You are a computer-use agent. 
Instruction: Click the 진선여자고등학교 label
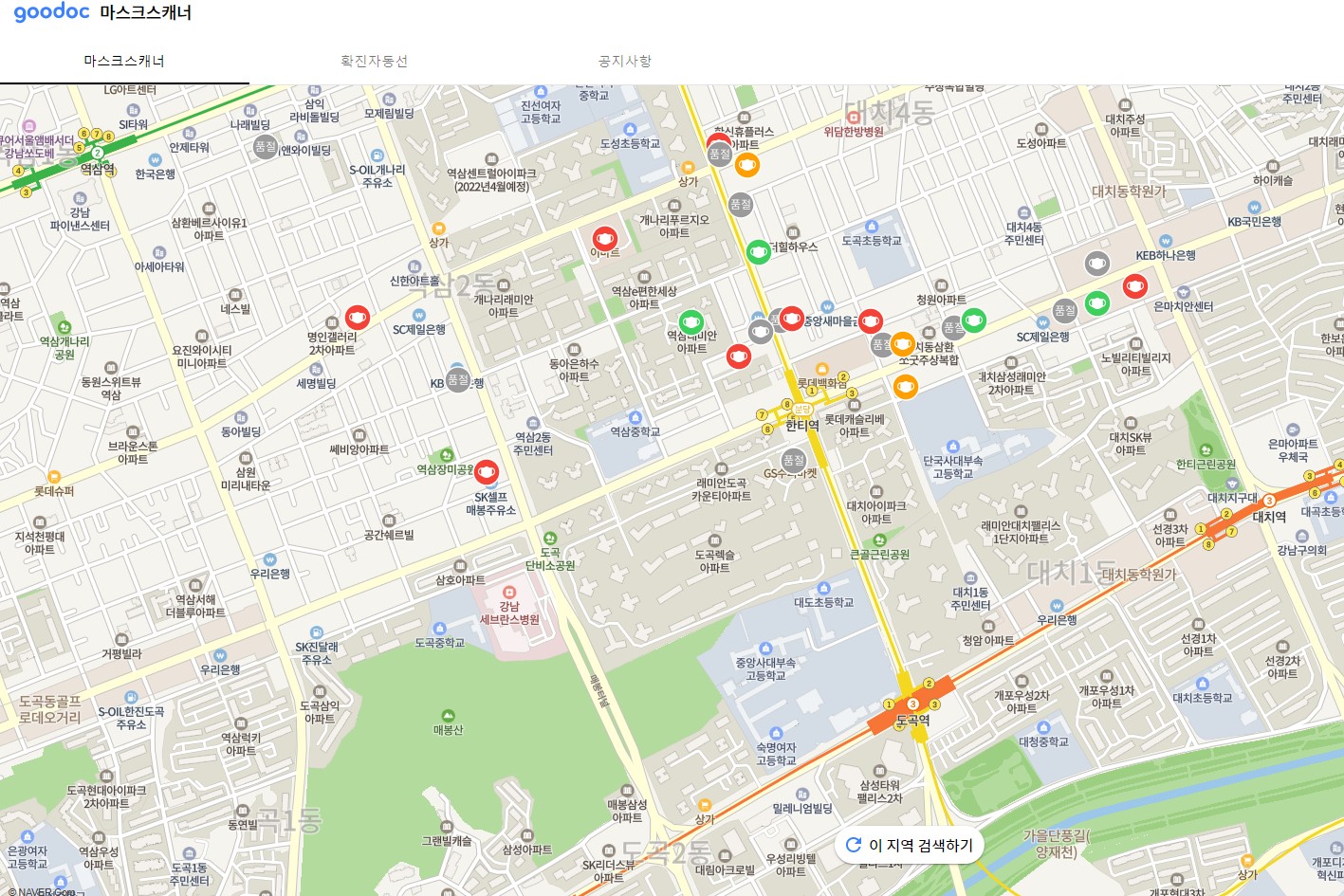point(541,112)
